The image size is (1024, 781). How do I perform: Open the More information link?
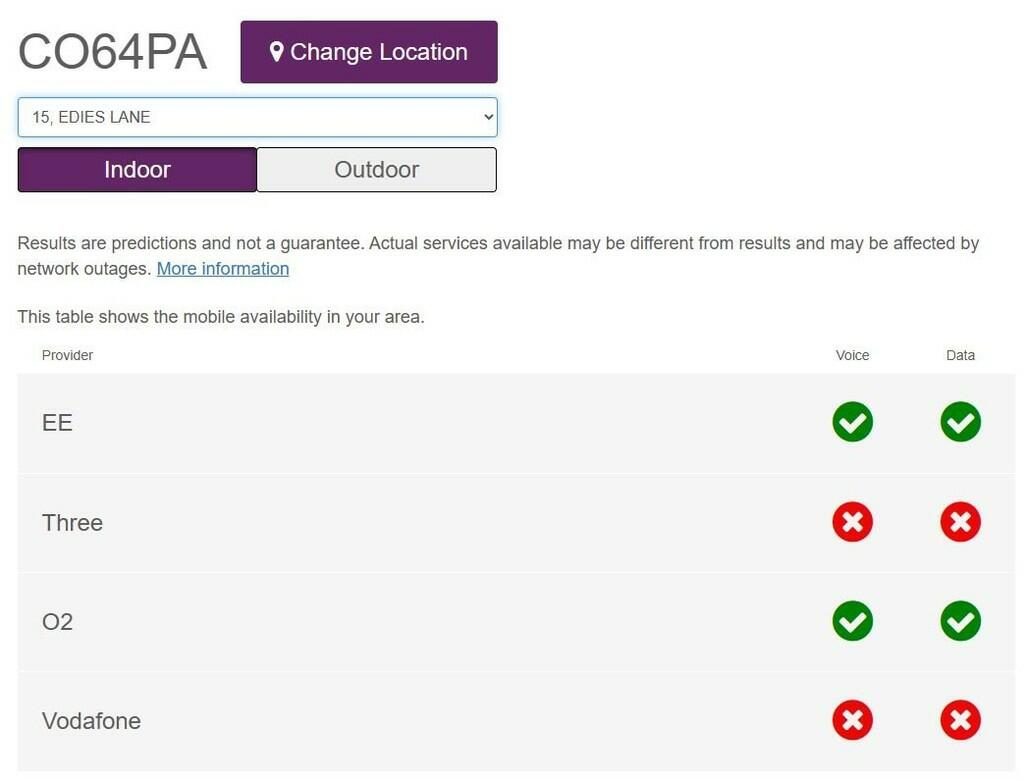click(x=223, y=269)
